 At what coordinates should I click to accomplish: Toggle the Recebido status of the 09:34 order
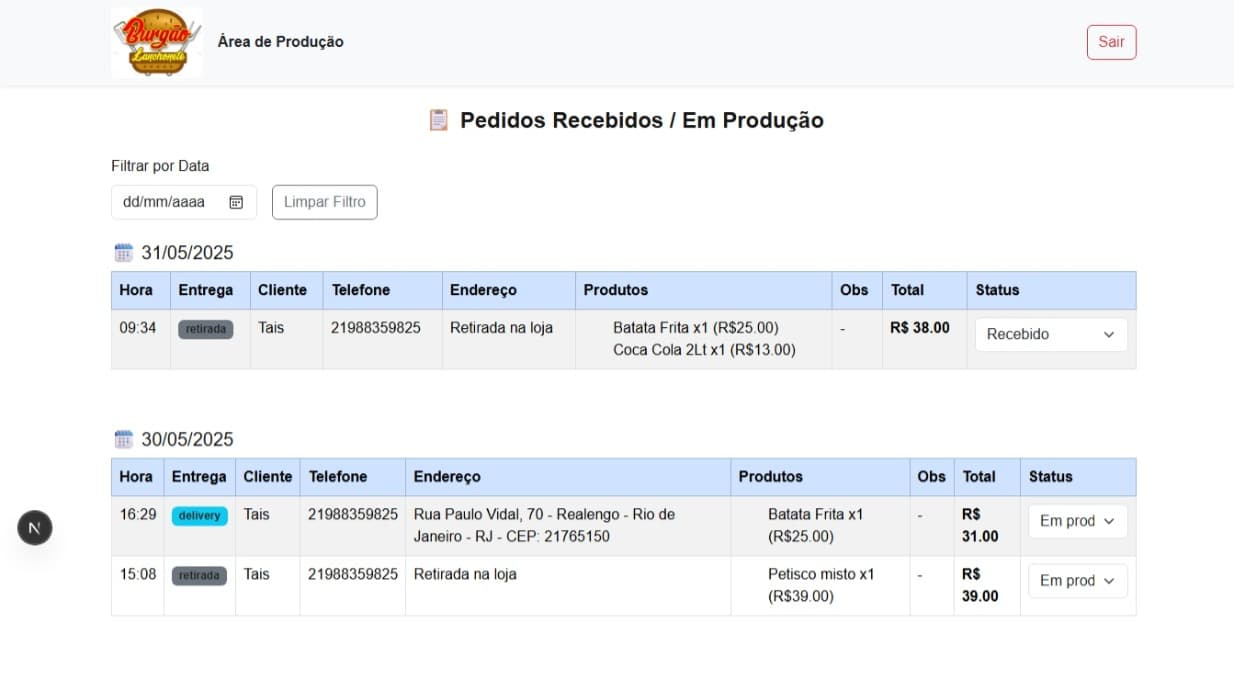[1050, 334]
